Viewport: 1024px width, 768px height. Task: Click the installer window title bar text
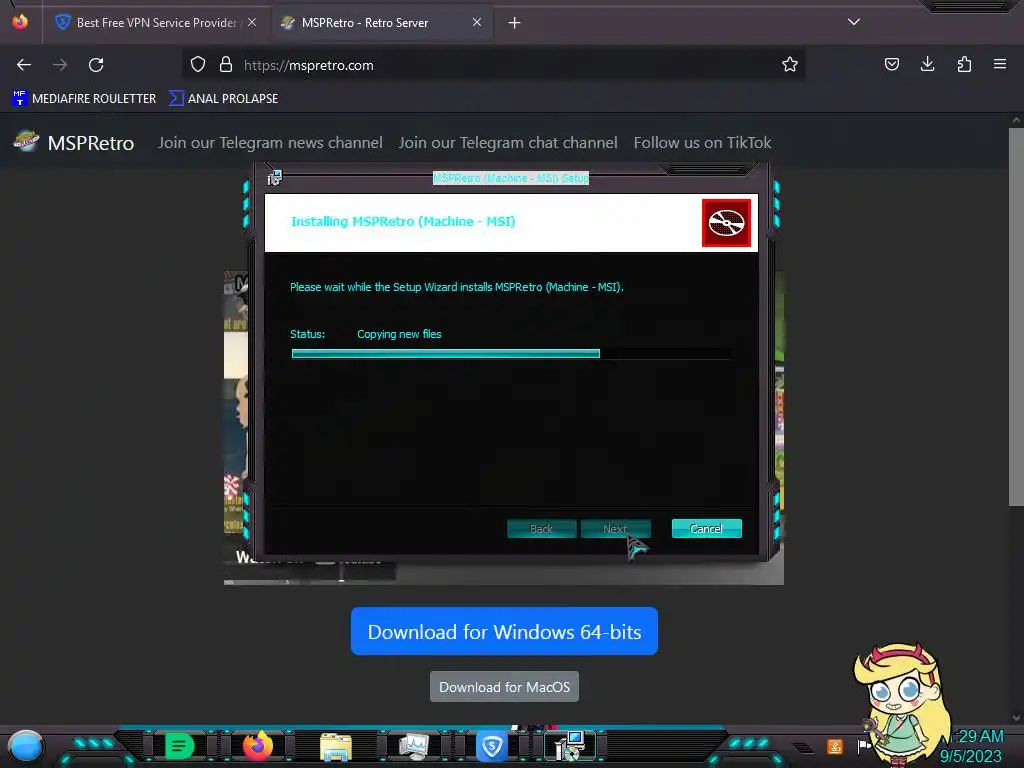tap(511, 178)
